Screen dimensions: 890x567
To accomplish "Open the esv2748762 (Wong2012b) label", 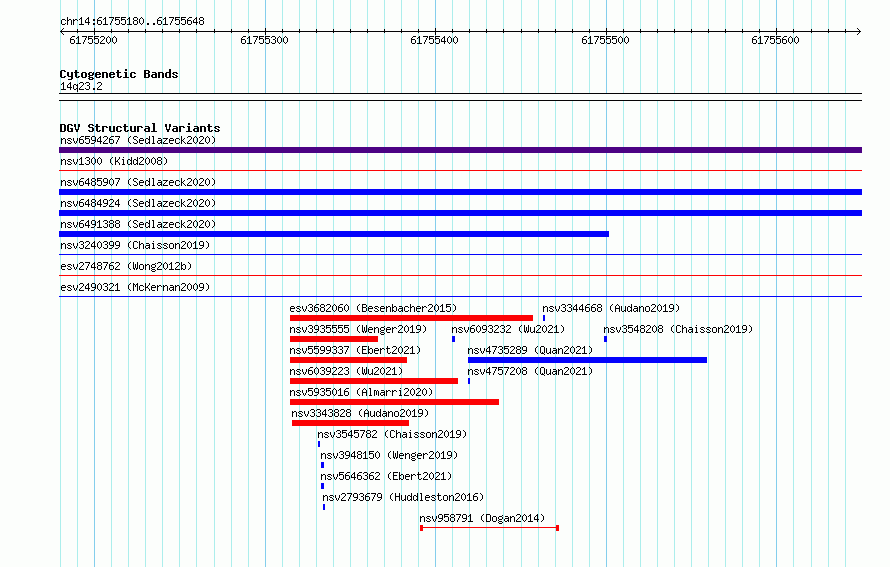I will 126,266.
